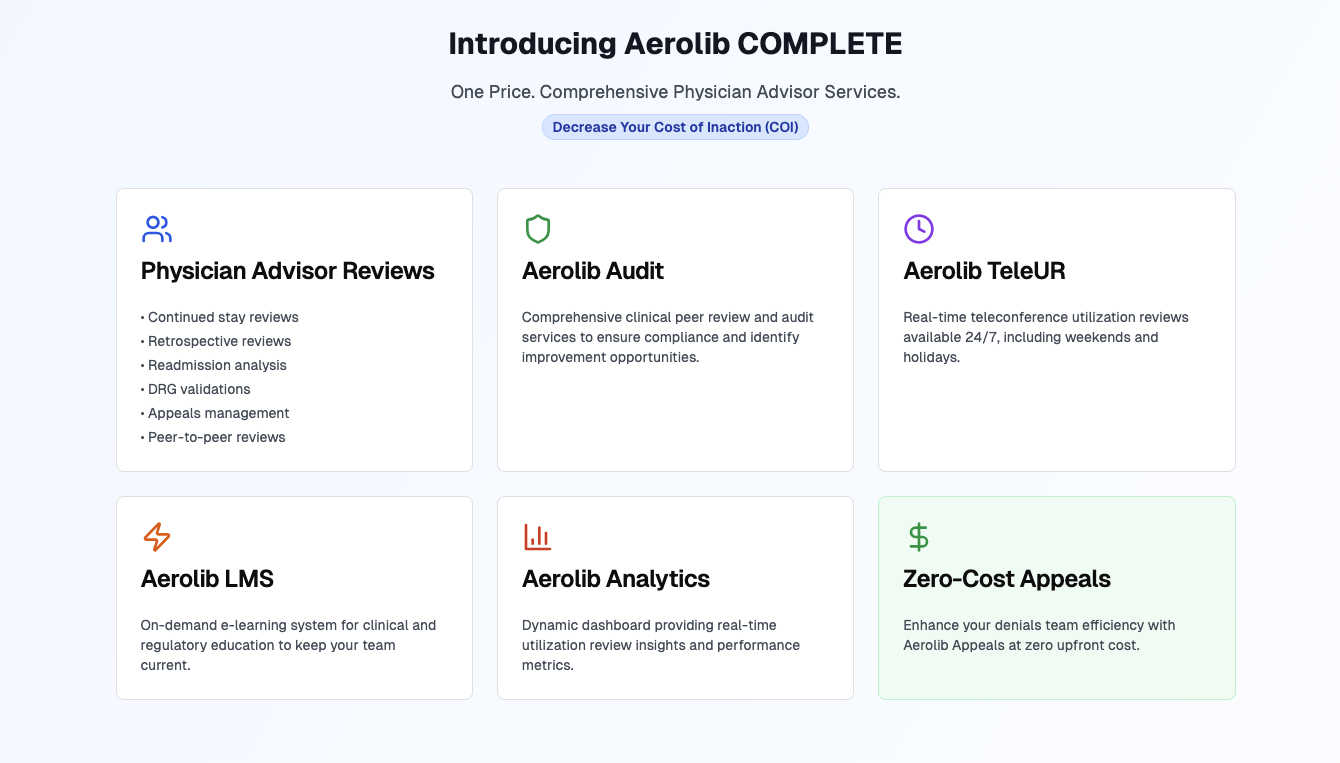Screen dimensions: 1340x763
Task: Click the Decrease Your Cost of Inaction badge
Action: pyautogui.click(x=675, y=127)
